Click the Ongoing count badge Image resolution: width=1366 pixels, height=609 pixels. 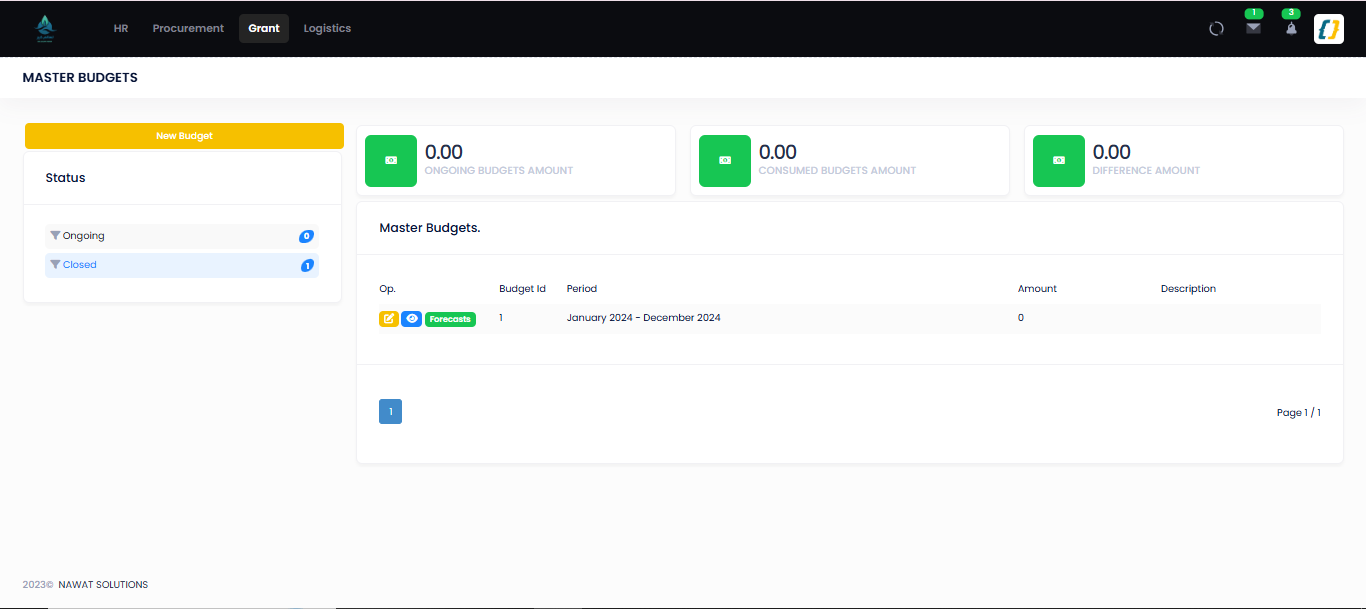click(x=306, y=236)
